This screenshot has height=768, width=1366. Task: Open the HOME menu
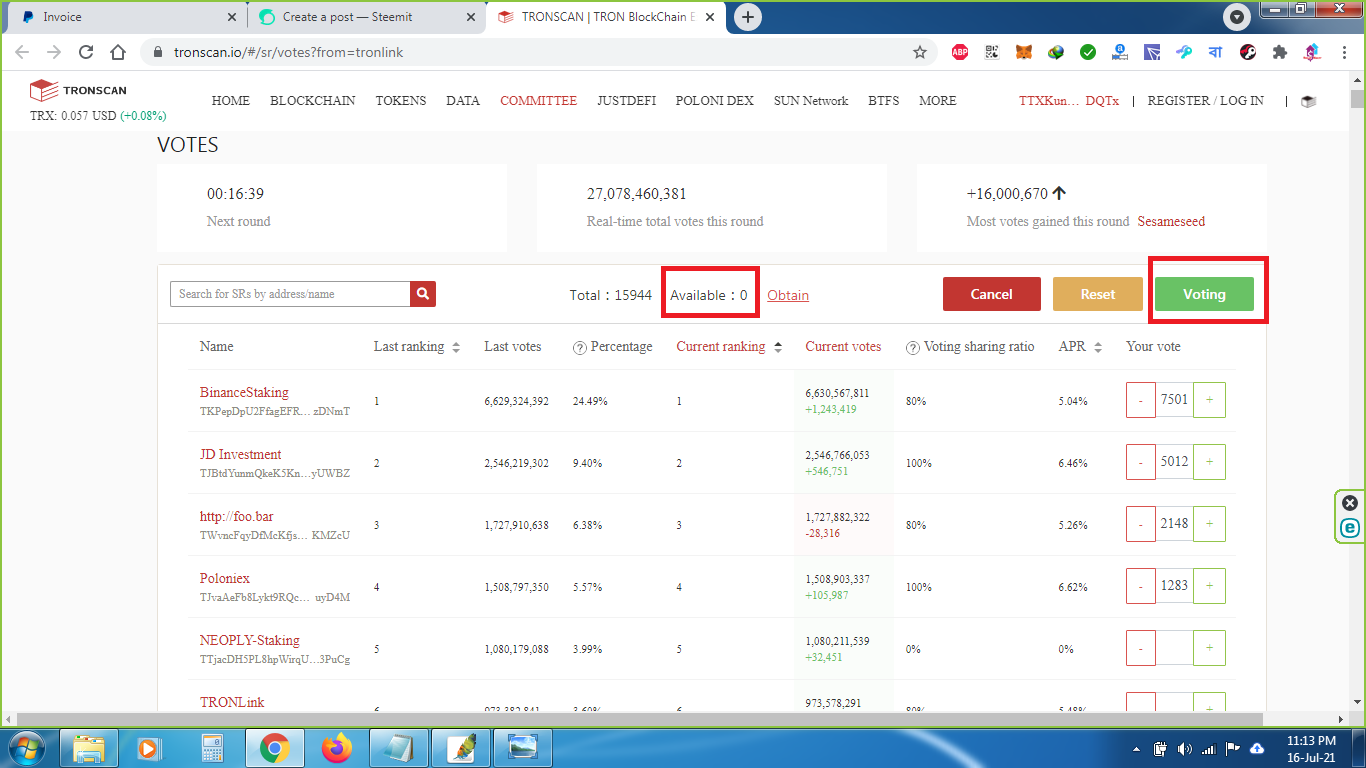click(x=231, y=101)
